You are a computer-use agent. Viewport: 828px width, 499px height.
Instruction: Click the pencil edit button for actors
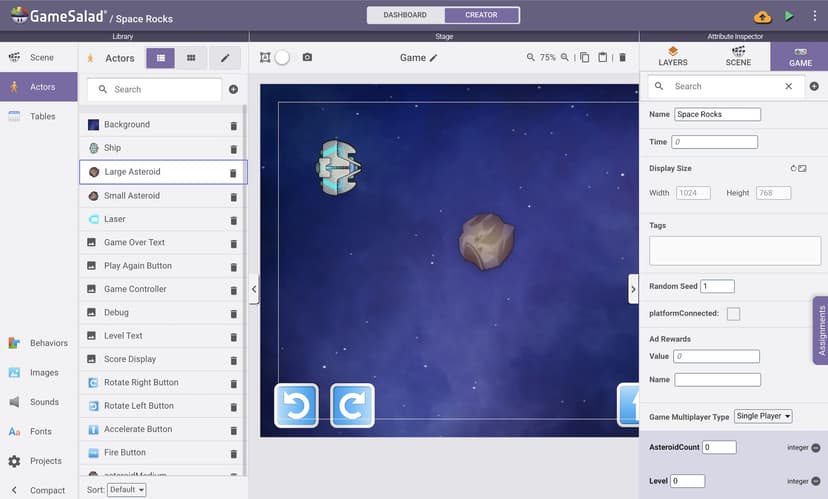click(x=225, y=58)
